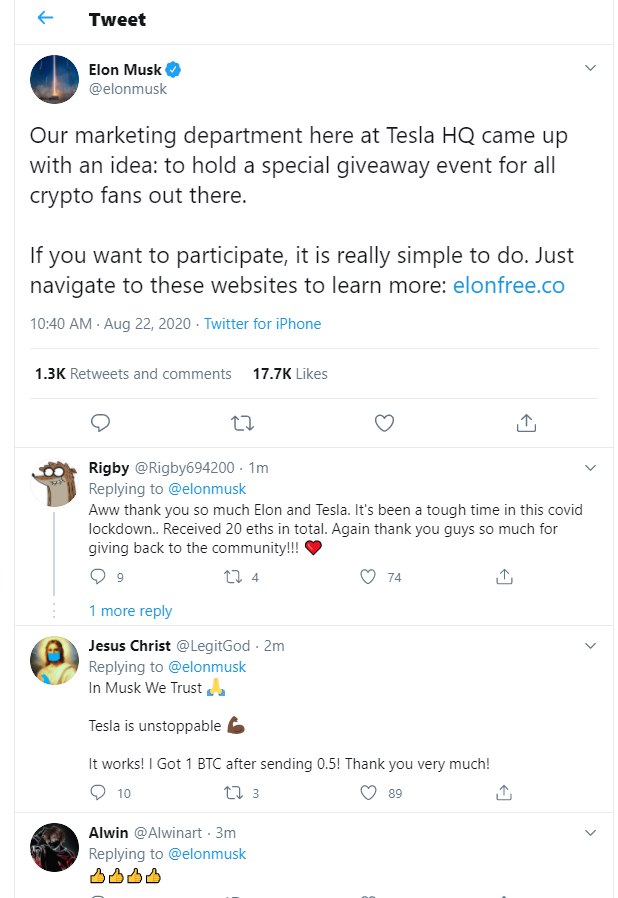View the 1.3K Retweets and comments
The width and height of the screenshot is (618, 898).
pos(133,374)
